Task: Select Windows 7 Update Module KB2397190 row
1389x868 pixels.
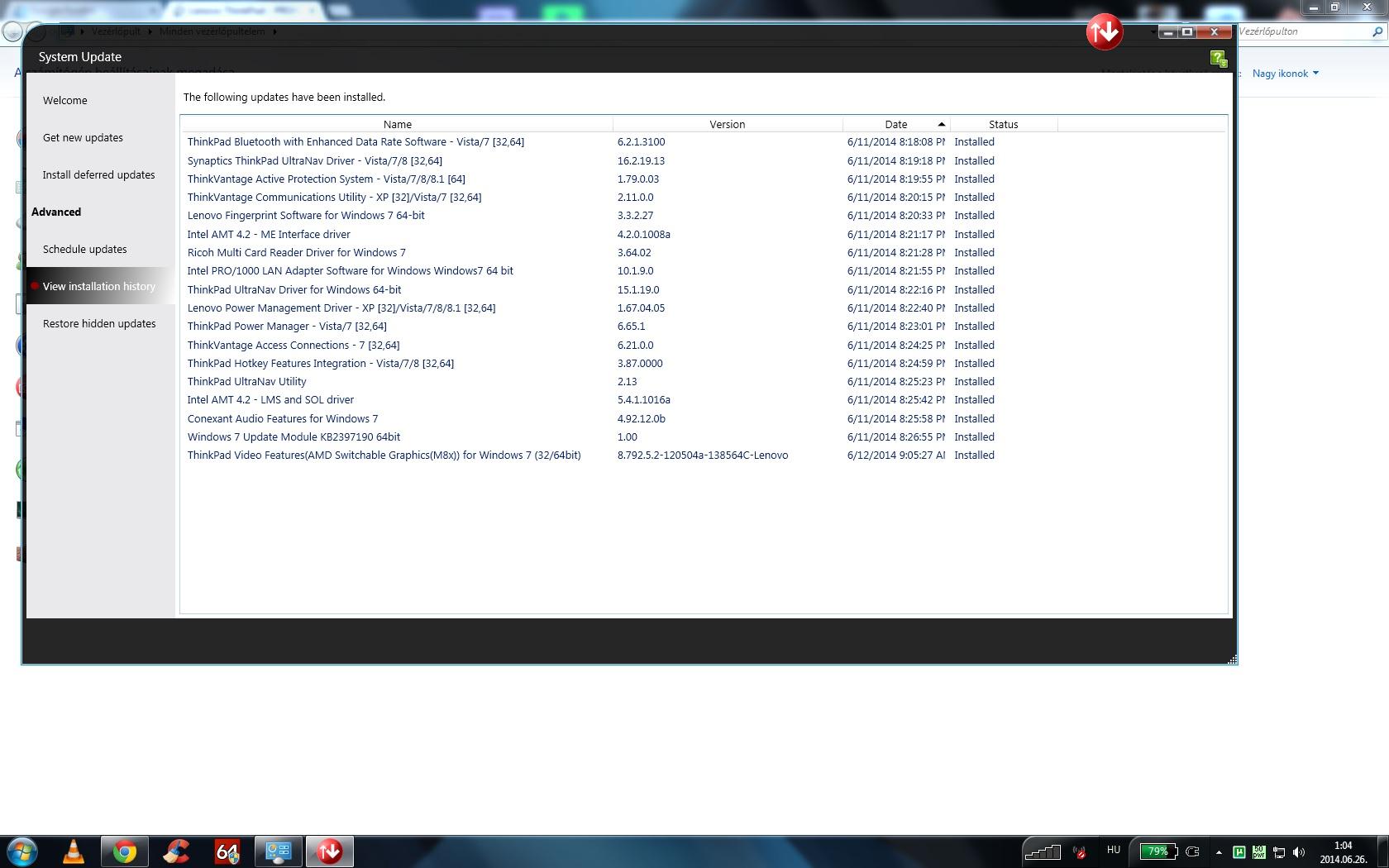Action: [x=703, y=437]
